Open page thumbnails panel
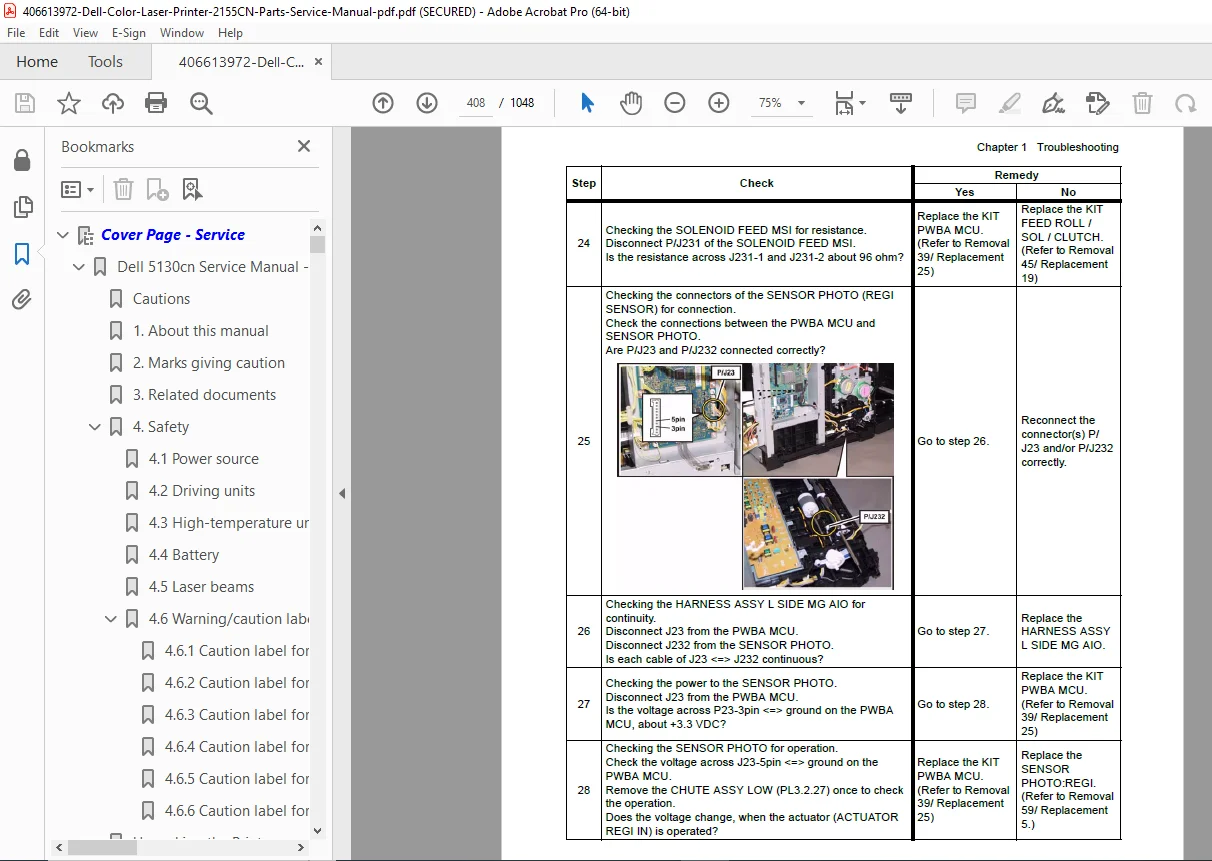 [x=22, y=207]
